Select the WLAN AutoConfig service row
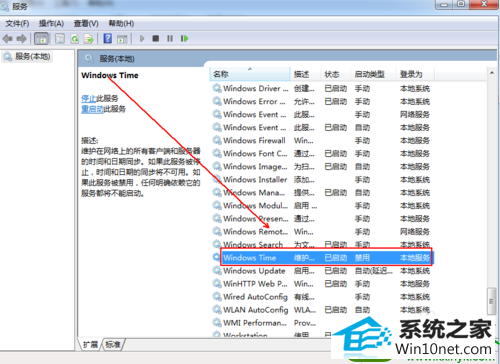 (x=322, y=310)
